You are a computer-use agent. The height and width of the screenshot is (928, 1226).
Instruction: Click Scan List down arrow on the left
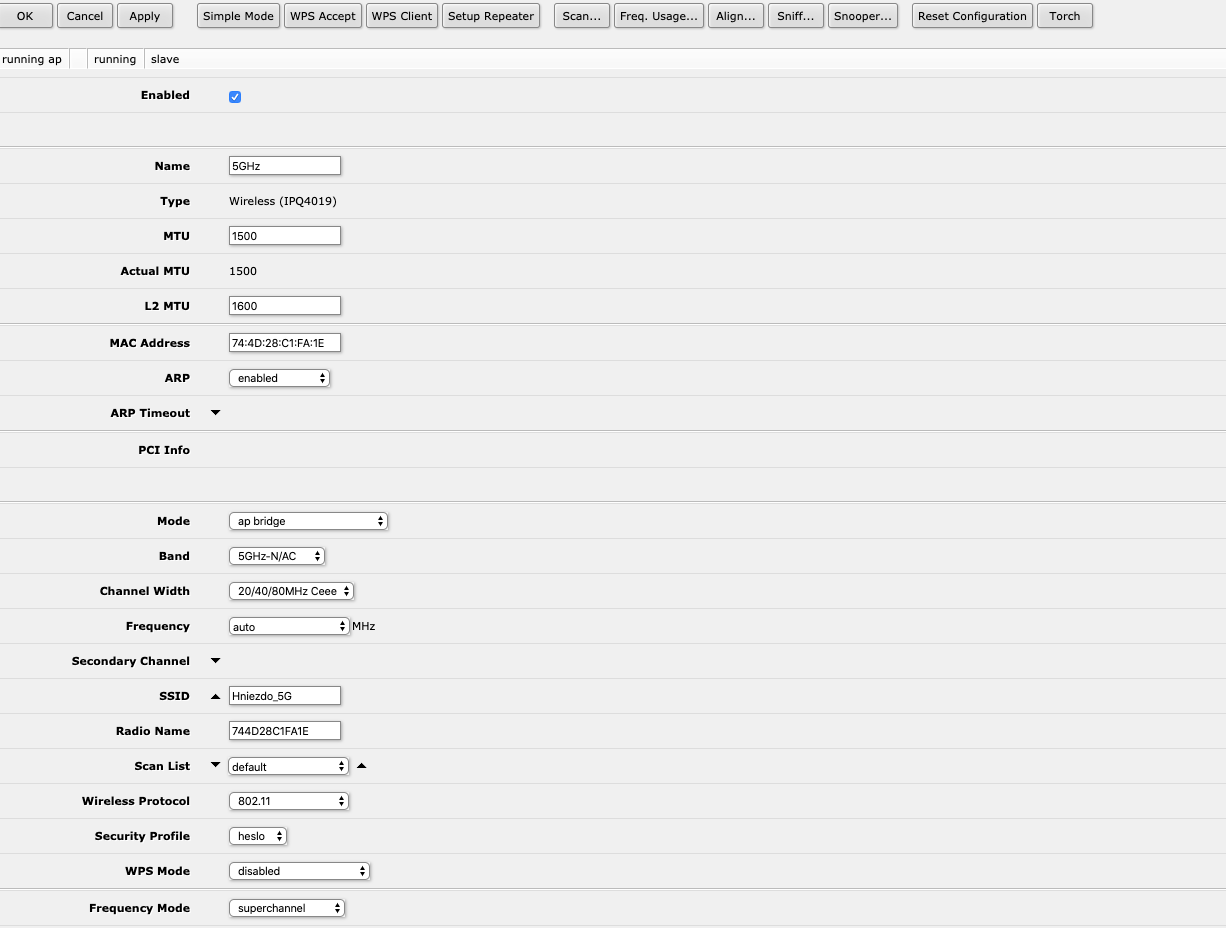pyautogui.click(x=215, y=766)
